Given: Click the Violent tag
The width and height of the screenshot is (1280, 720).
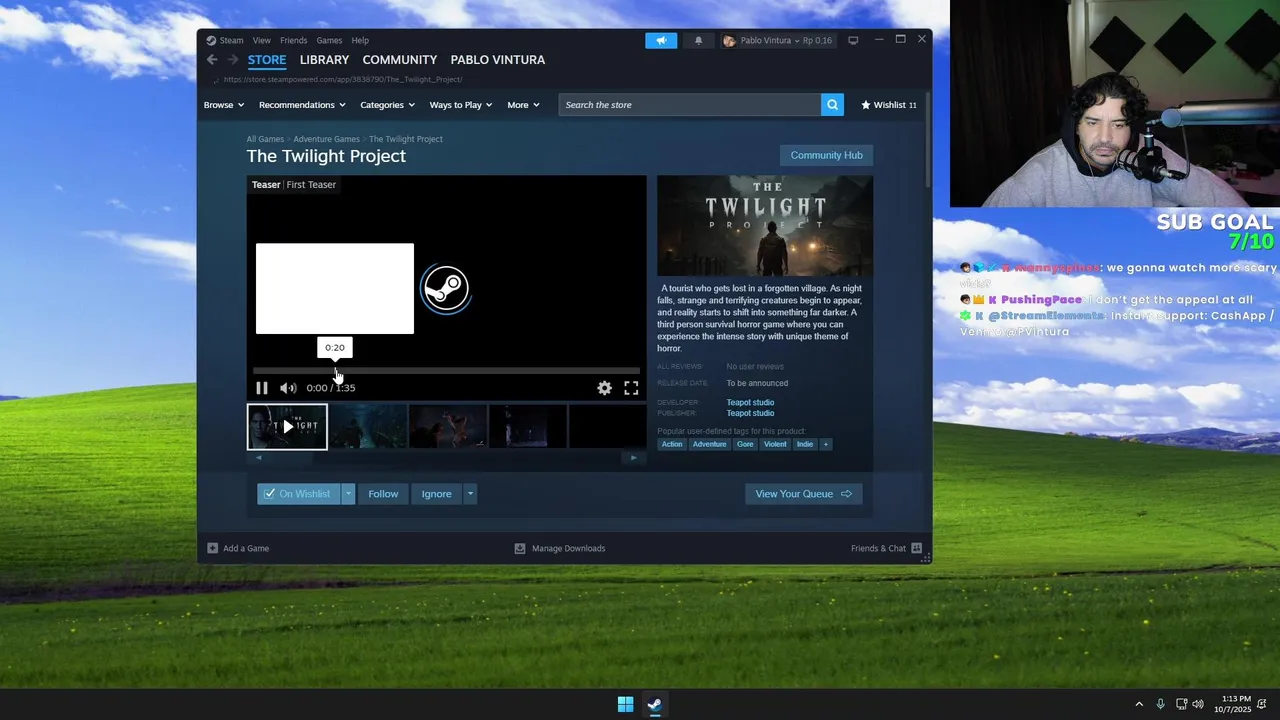Looking at the screenshot, I should [775, 444].
